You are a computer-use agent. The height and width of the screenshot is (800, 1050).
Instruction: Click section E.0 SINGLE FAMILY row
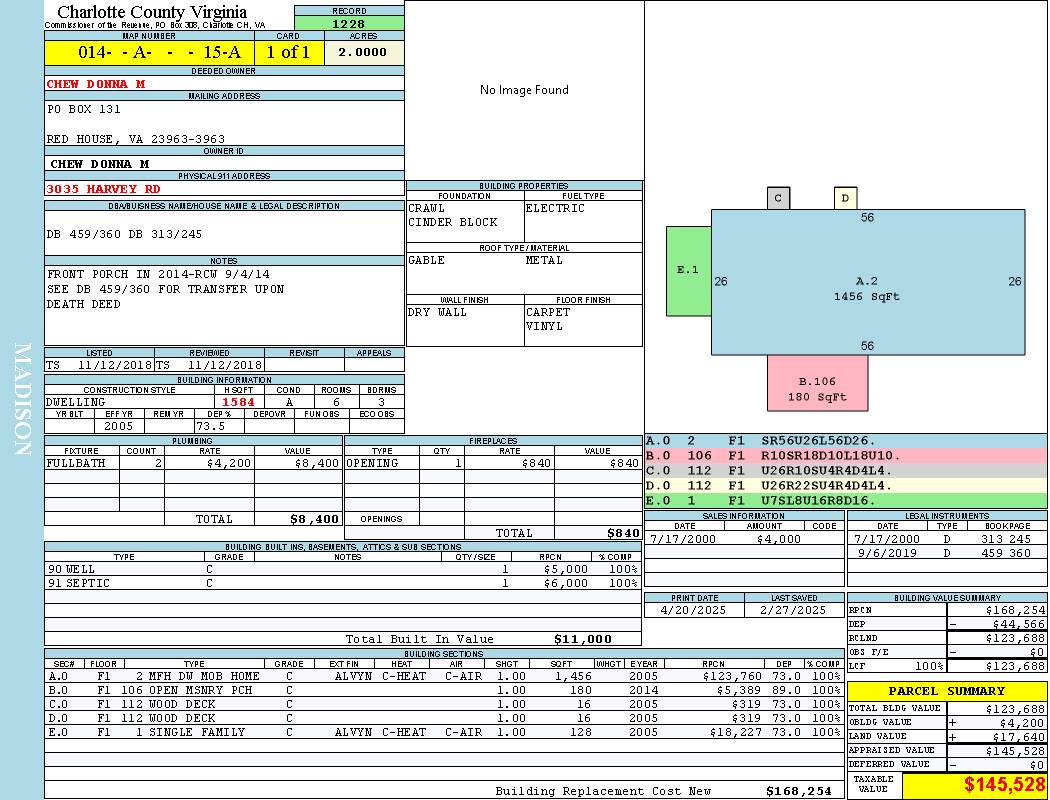point(444,732)
